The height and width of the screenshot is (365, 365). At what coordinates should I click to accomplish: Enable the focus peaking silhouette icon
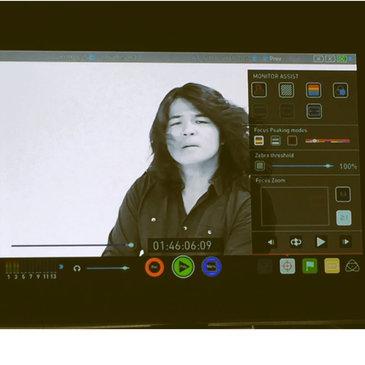(259, 90)
